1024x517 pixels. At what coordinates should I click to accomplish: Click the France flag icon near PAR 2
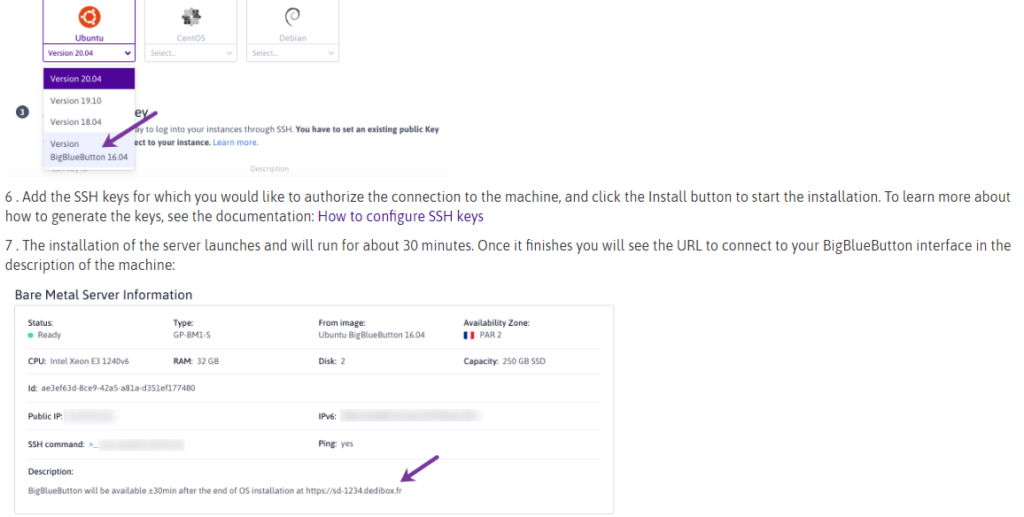[x=469, y=335]
